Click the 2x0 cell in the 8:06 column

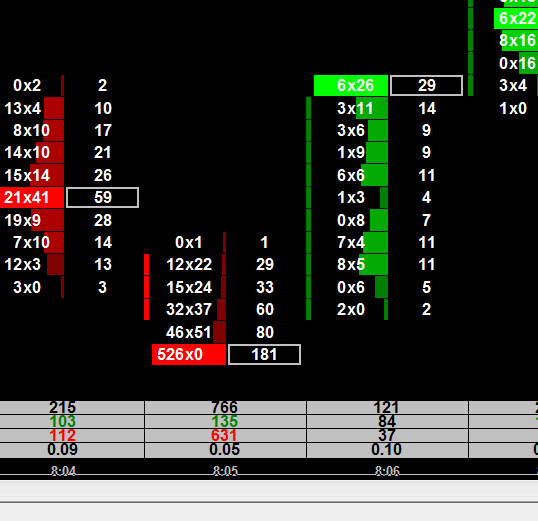pyautogui.click(x=351, y=310)
